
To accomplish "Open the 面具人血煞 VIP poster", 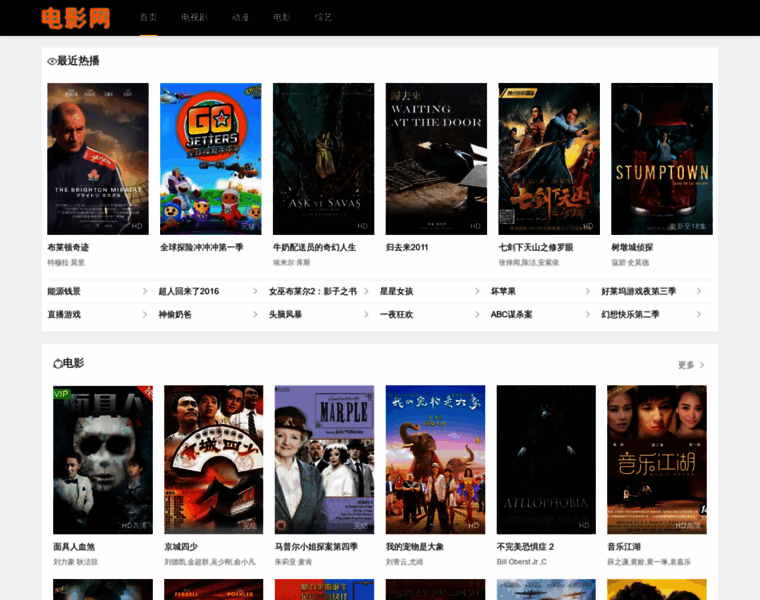I will pos(103,460).
